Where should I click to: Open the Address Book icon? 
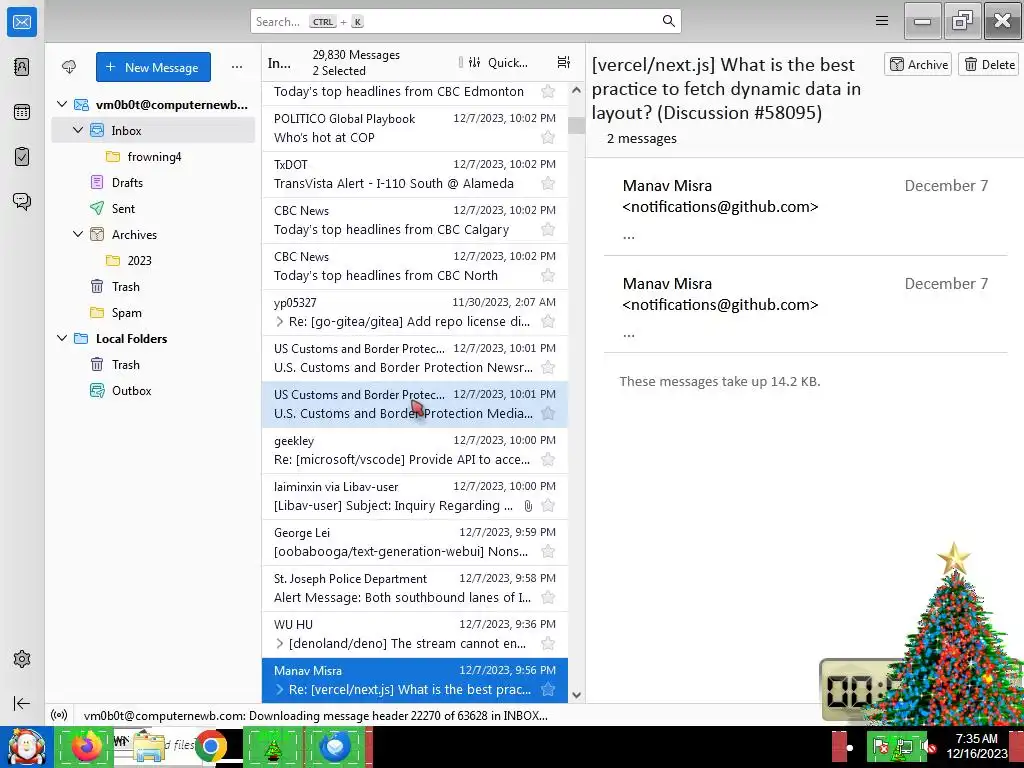22,67
